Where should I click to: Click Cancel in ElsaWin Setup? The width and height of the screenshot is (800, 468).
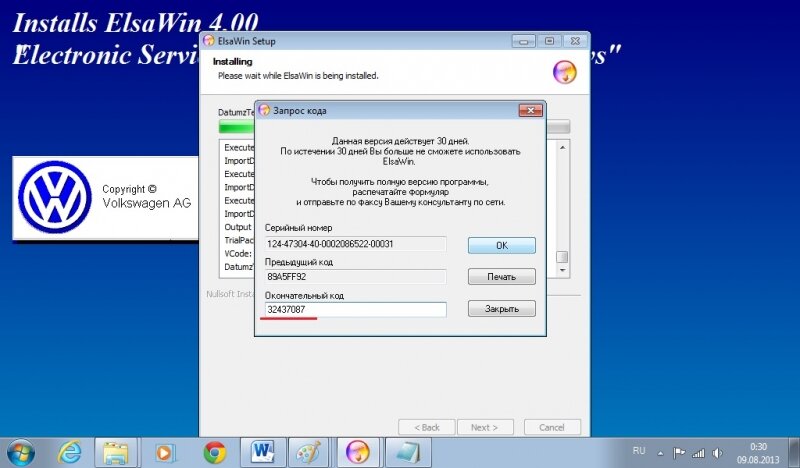(552, 427)
